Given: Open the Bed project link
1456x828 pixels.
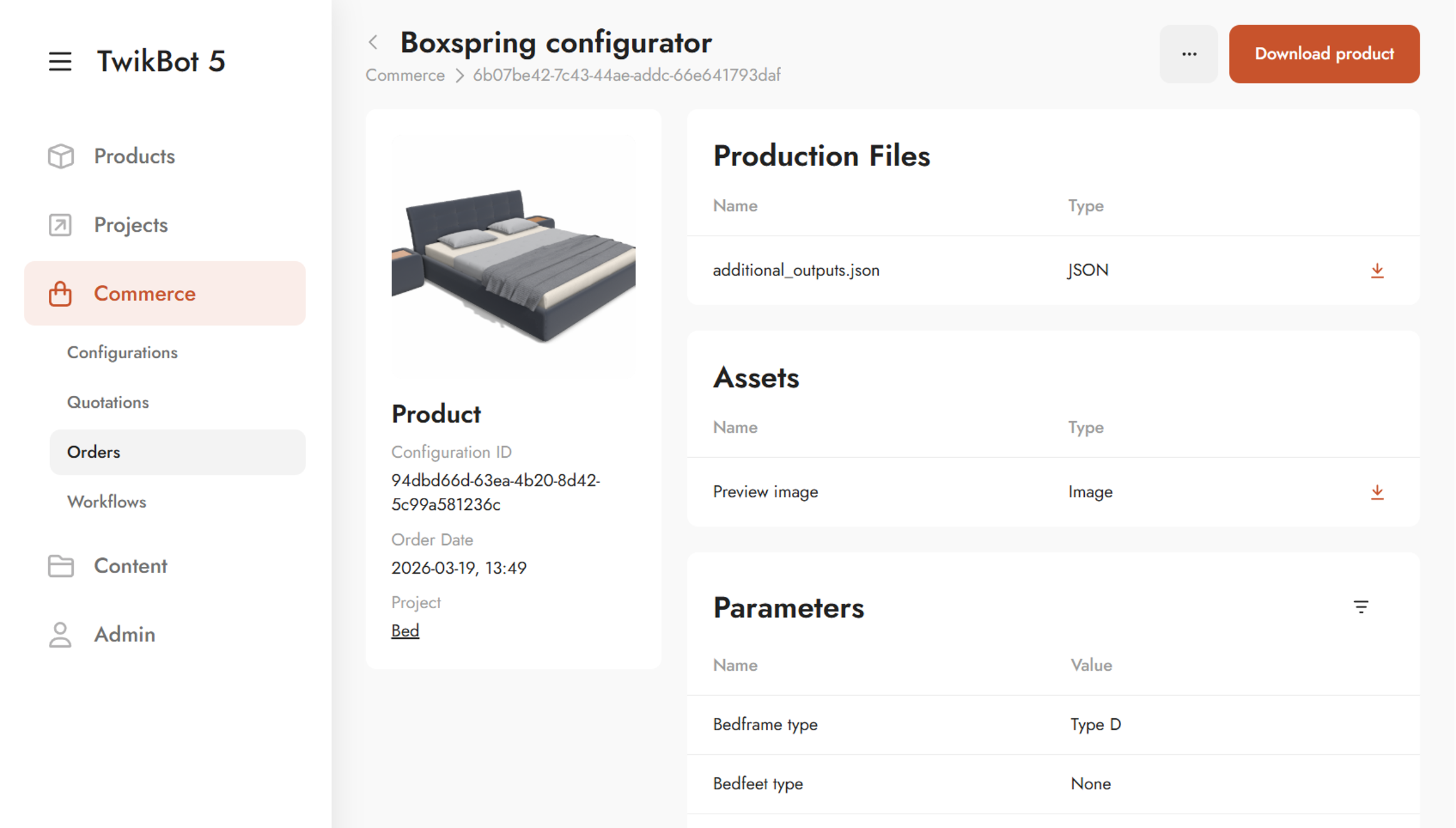Looking at the screenshot, I should [405, 631].
